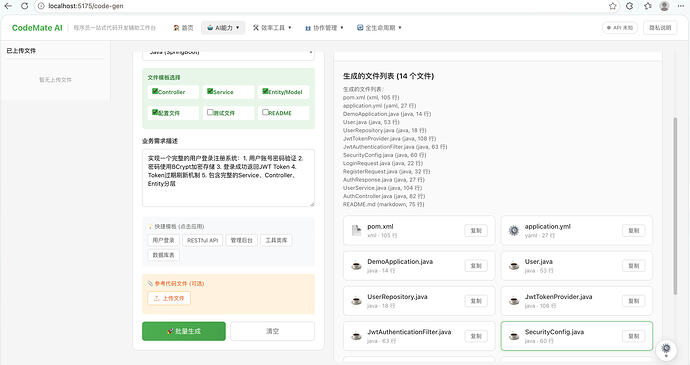The width and height of the screenshot is (690, 365).
Task: Copy DemoApplication.java with its 复制 button
Action: pos(476,265)
